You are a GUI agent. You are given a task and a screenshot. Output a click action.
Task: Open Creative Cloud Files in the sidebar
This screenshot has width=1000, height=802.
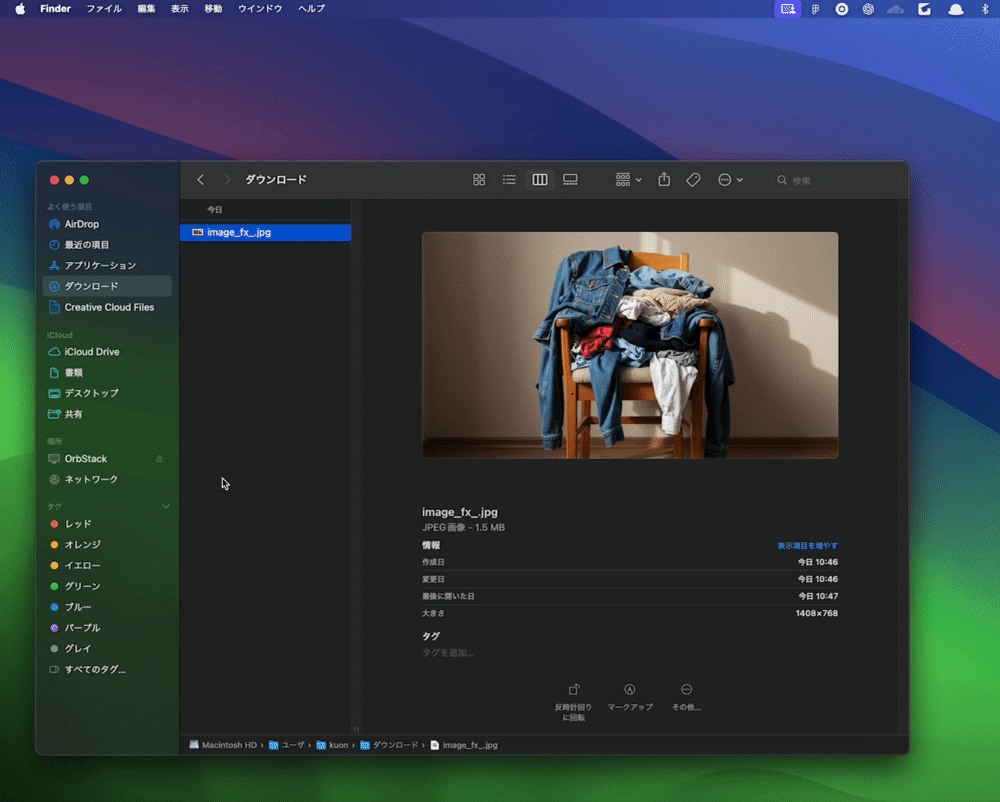click(x=107, y=307)
